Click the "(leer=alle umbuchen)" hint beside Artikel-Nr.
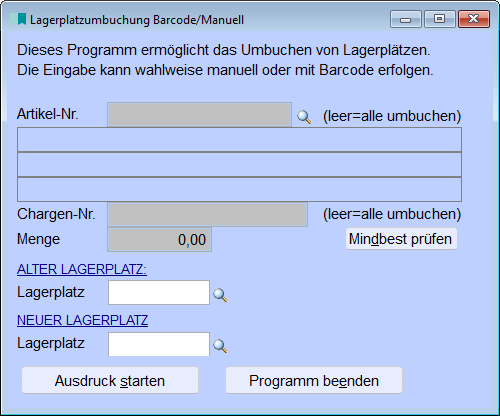The width and height of the screenshot is (500, 416). 392,116
